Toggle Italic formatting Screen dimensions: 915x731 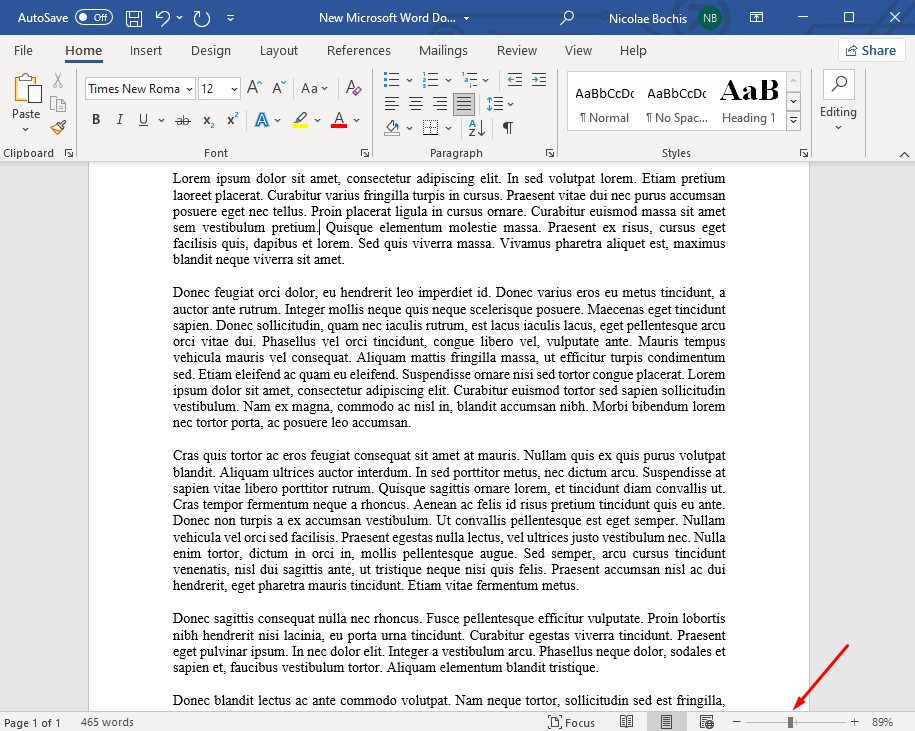pyautogui.click(x=120, y=120)
